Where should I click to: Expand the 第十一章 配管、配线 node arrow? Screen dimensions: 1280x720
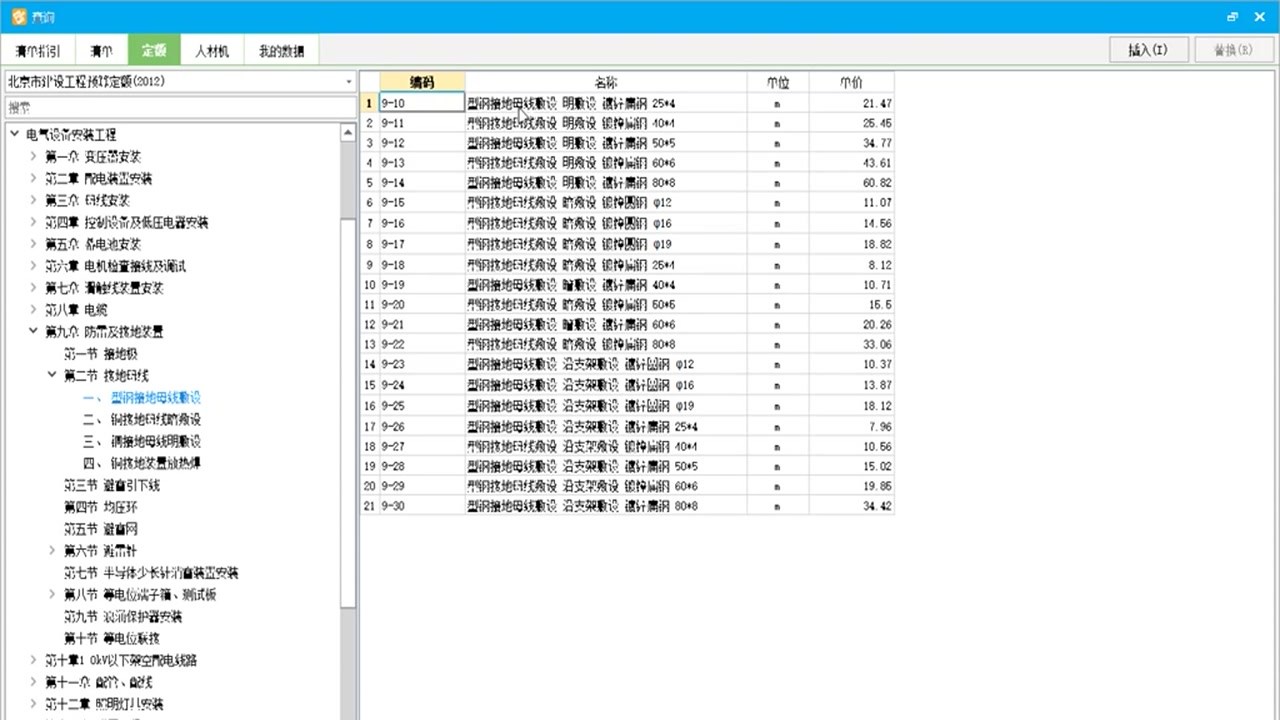tap(33, 682)
